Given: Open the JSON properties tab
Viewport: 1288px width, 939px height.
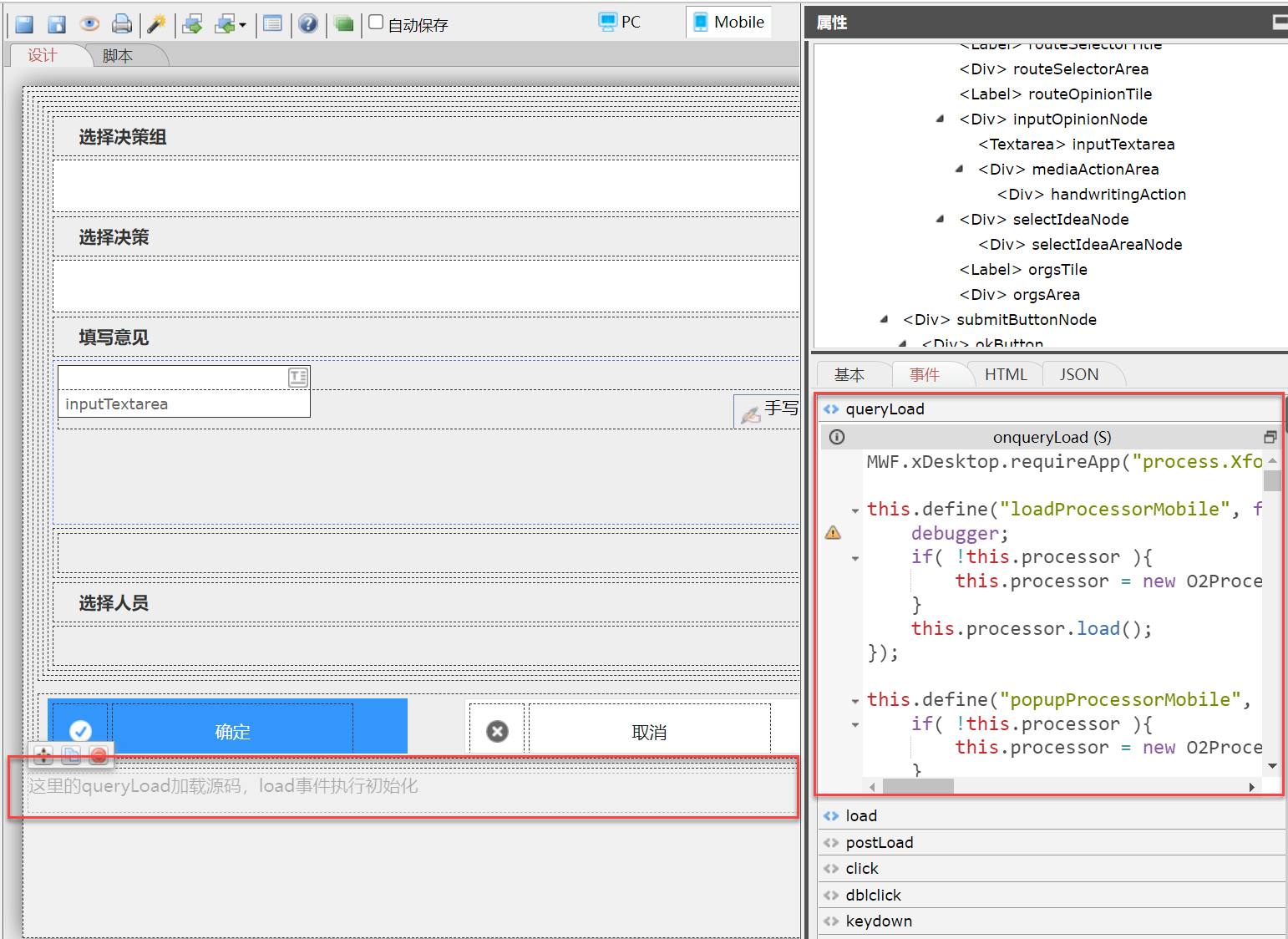Looking at the screenshot, I should click(x=1078, y=375).
